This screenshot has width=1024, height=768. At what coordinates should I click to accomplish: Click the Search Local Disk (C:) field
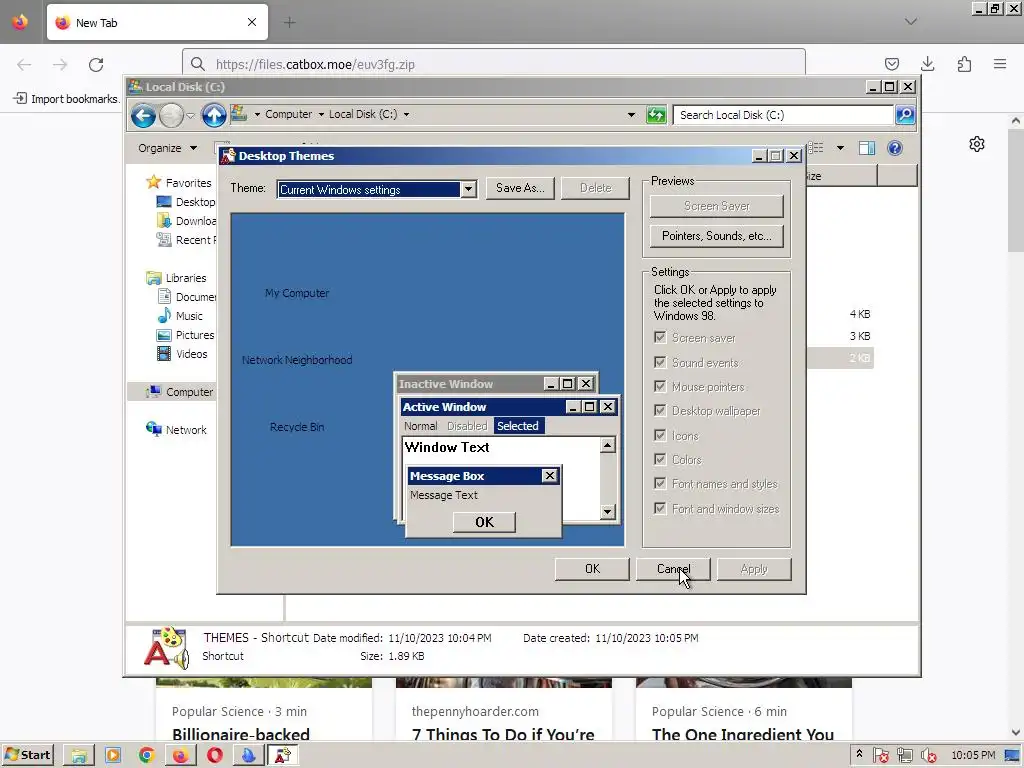point(784,115)
